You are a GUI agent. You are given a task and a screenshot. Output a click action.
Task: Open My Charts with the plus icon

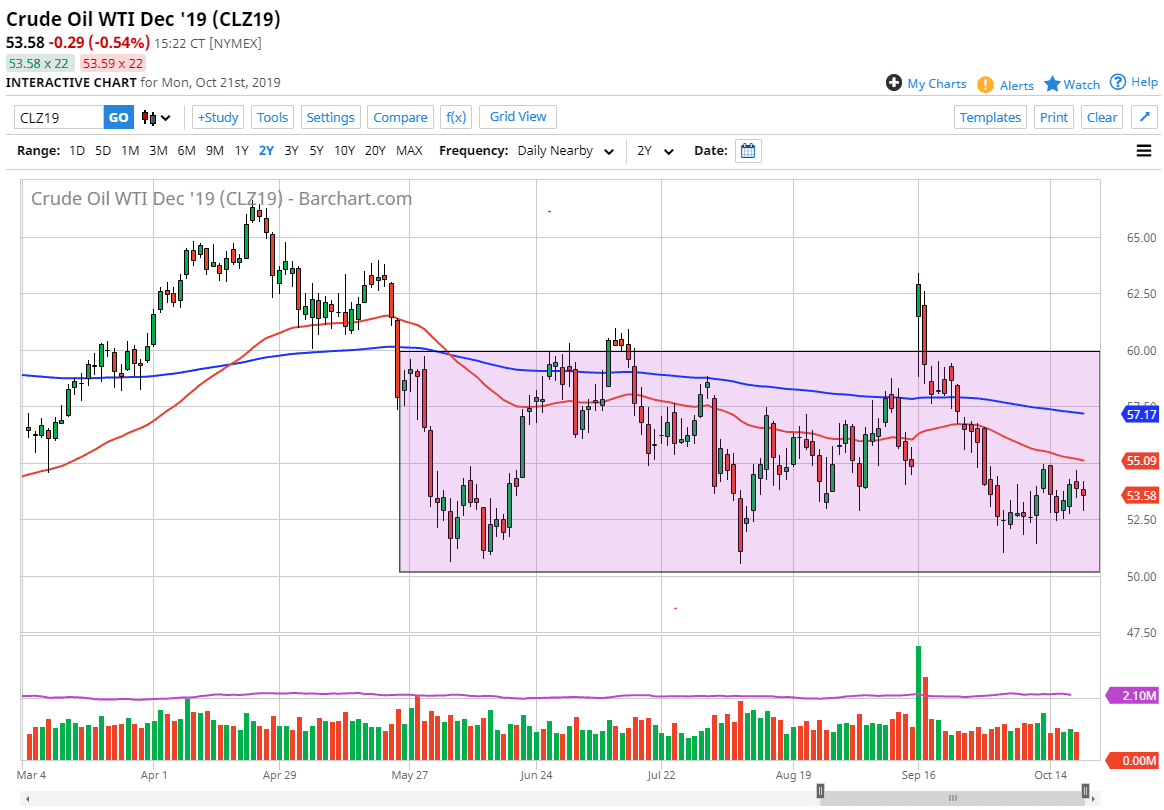926,84
